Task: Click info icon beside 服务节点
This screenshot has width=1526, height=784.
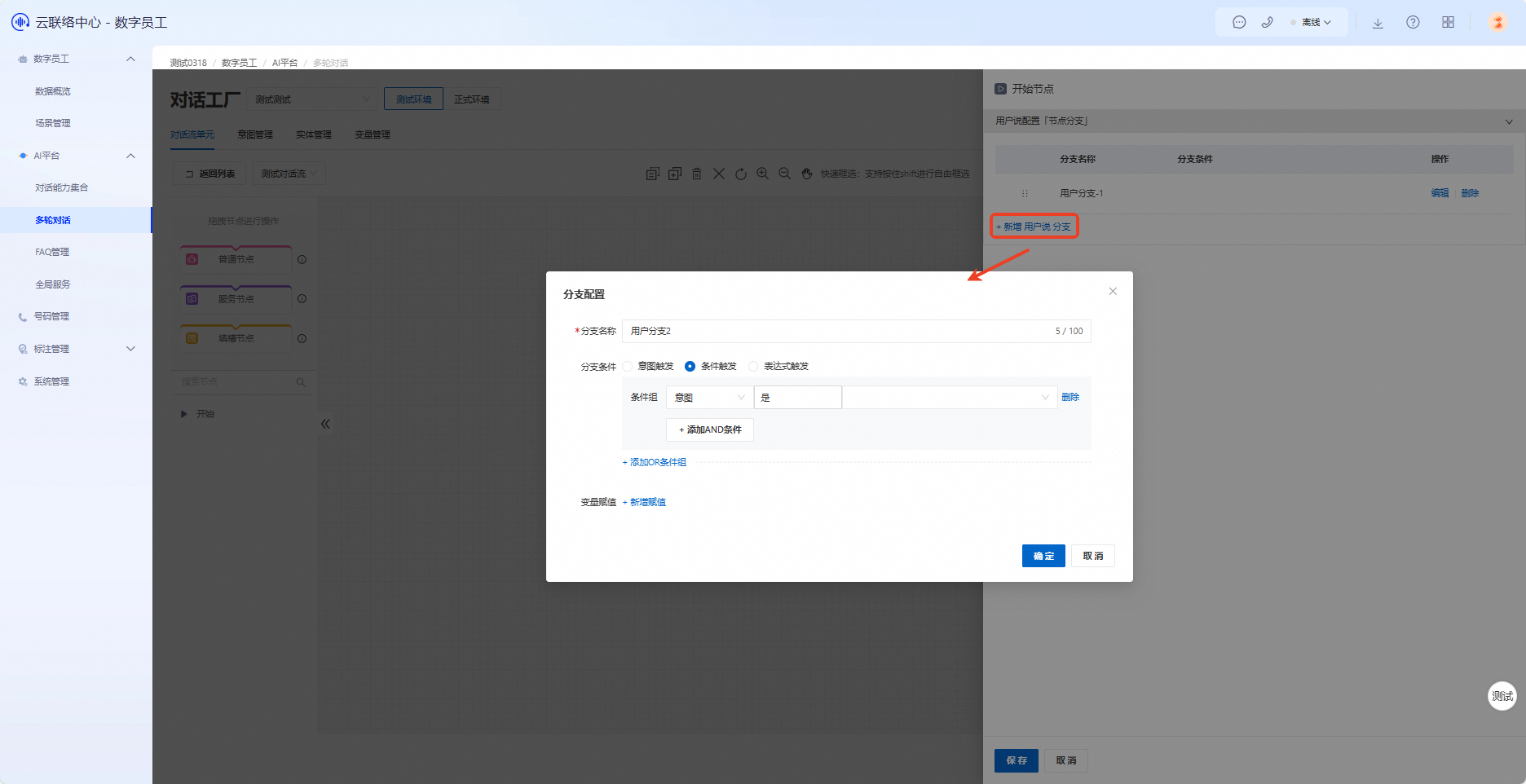Action: (302, 299)
